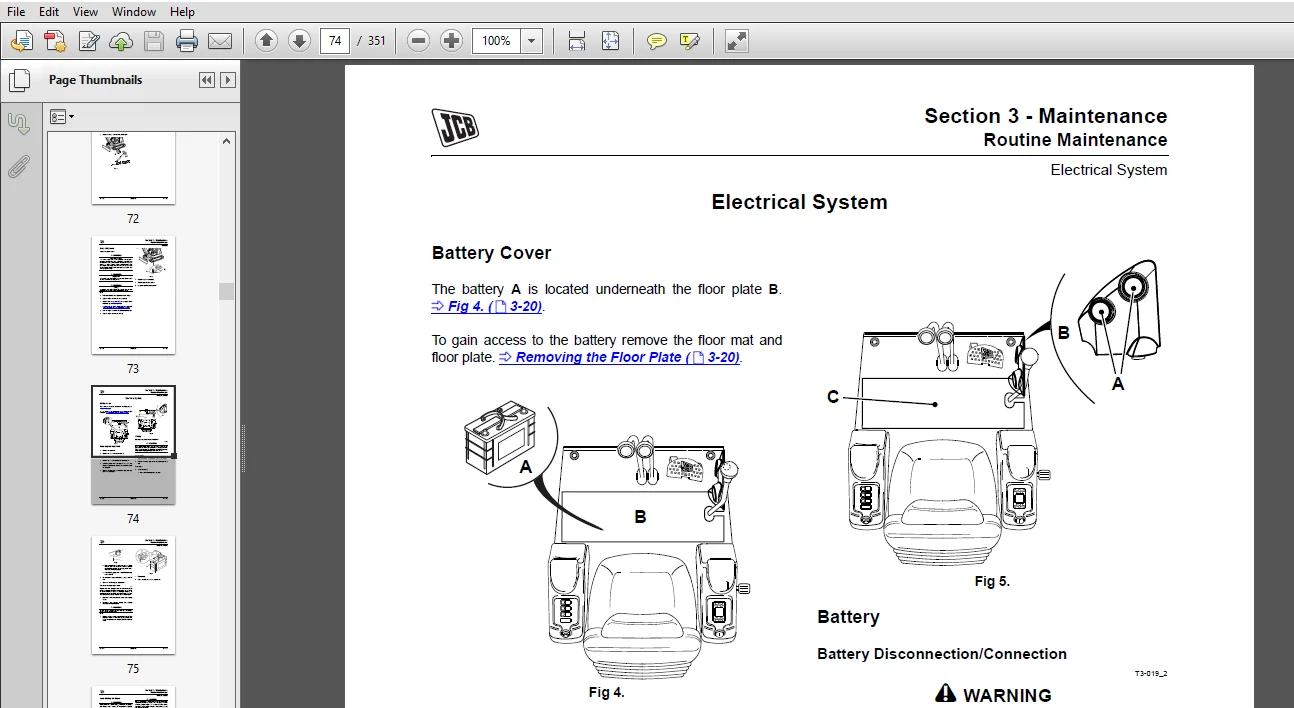Add a sticky note comment

click(x=656, y=41)
